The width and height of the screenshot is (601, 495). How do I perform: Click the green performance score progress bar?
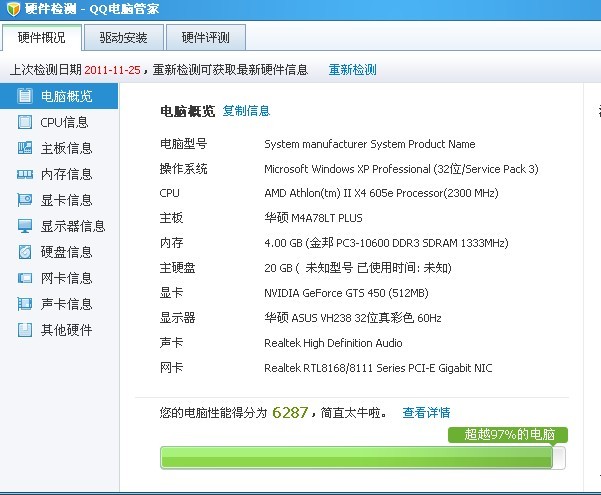(x=363, y=457)
